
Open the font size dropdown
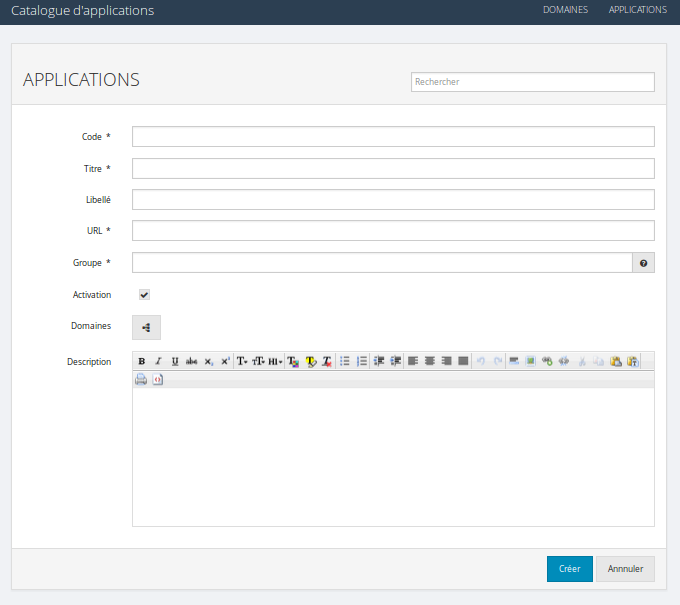(x=258, y=361)
